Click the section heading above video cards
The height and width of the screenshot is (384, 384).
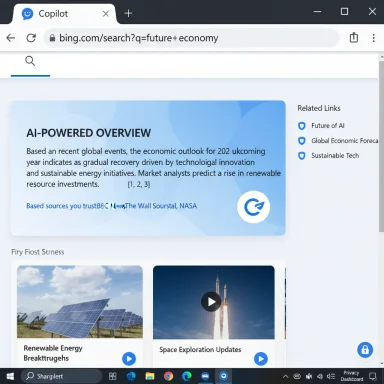coord(38,252)
